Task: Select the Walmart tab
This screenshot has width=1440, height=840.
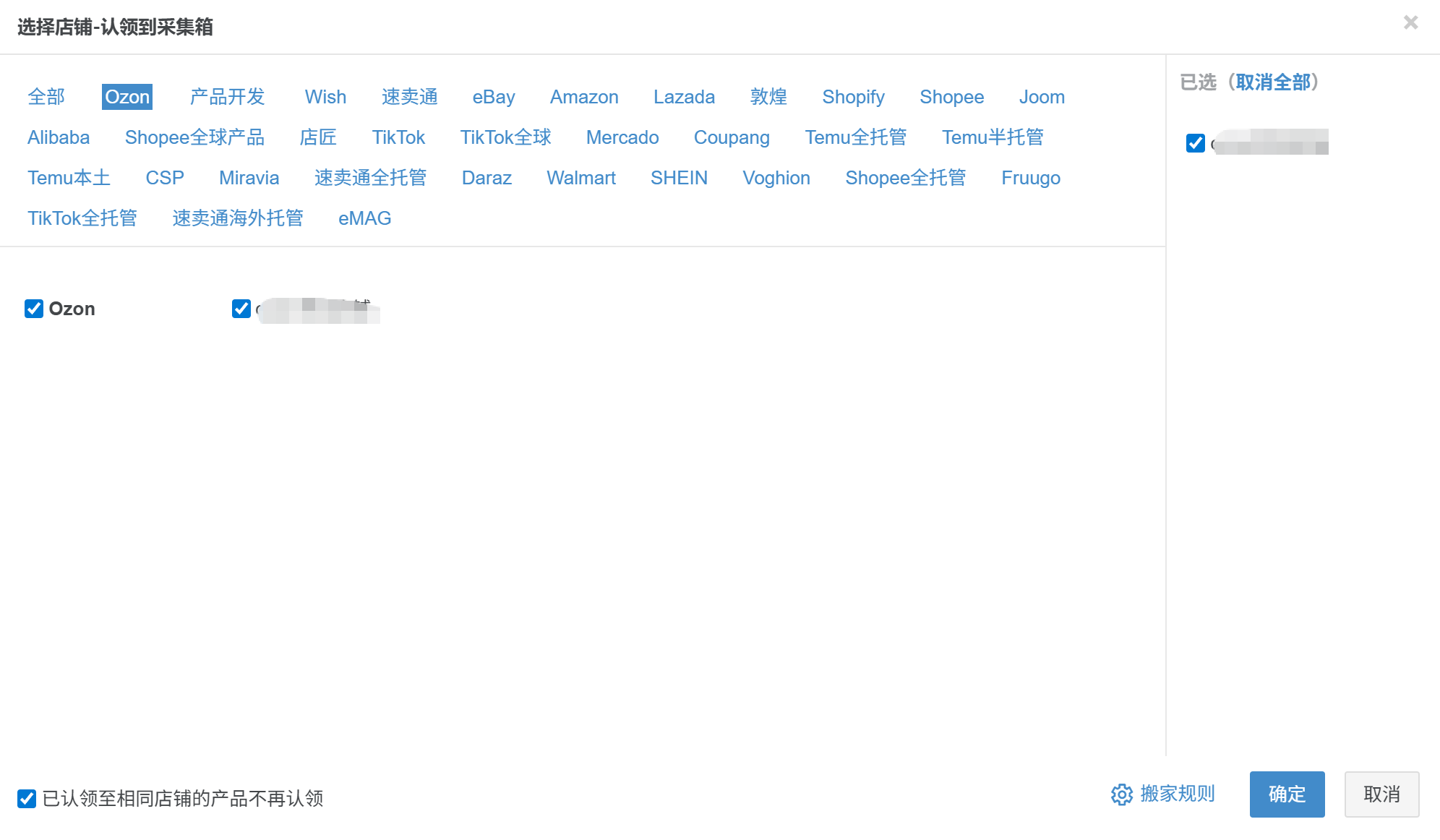Action: [x=581, y=178]
